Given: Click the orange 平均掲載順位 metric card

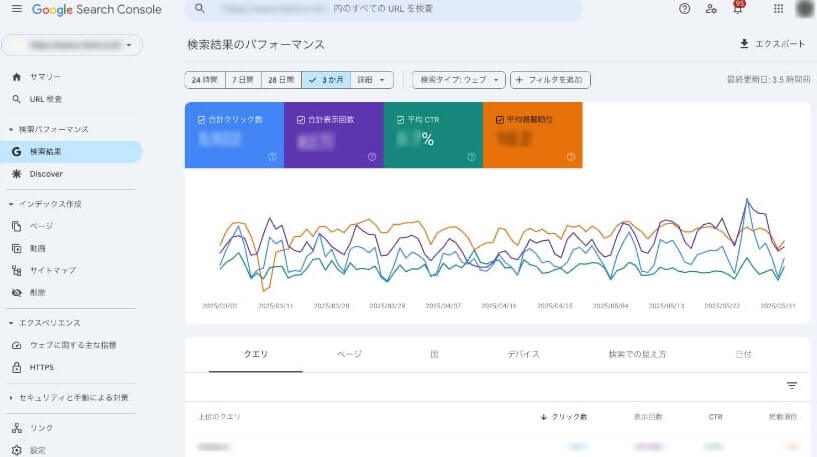Looking at the screenshot, I should (533, 135).
